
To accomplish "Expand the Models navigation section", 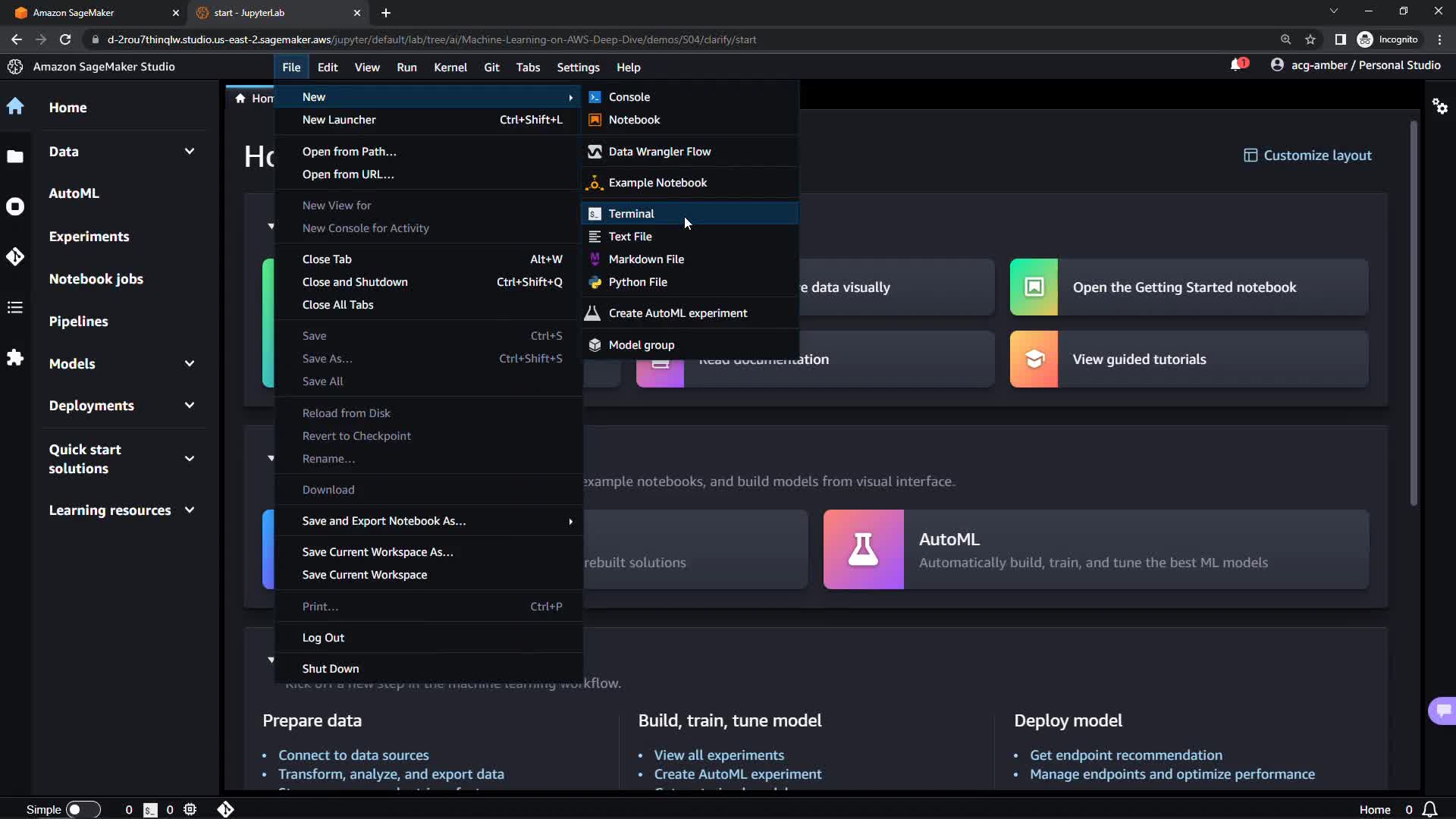I will click(189, 364).
